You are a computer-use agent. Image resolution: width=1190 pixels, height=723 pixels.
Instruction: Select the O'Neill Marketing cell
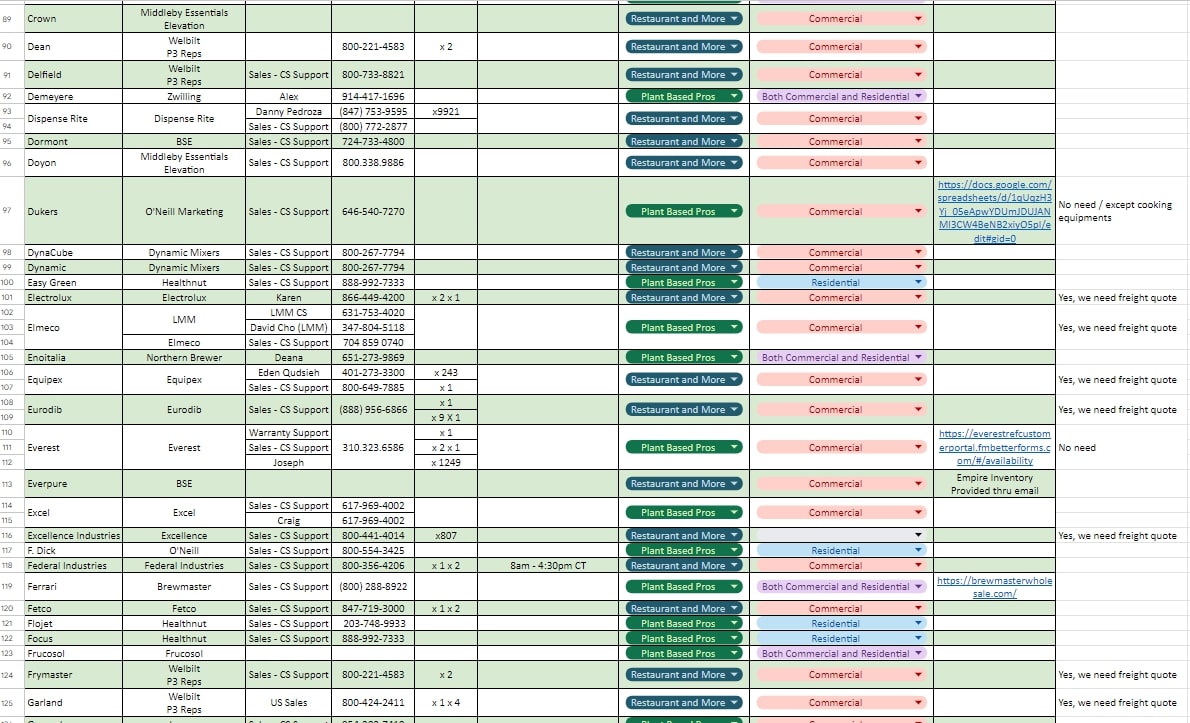pos(184,212)
